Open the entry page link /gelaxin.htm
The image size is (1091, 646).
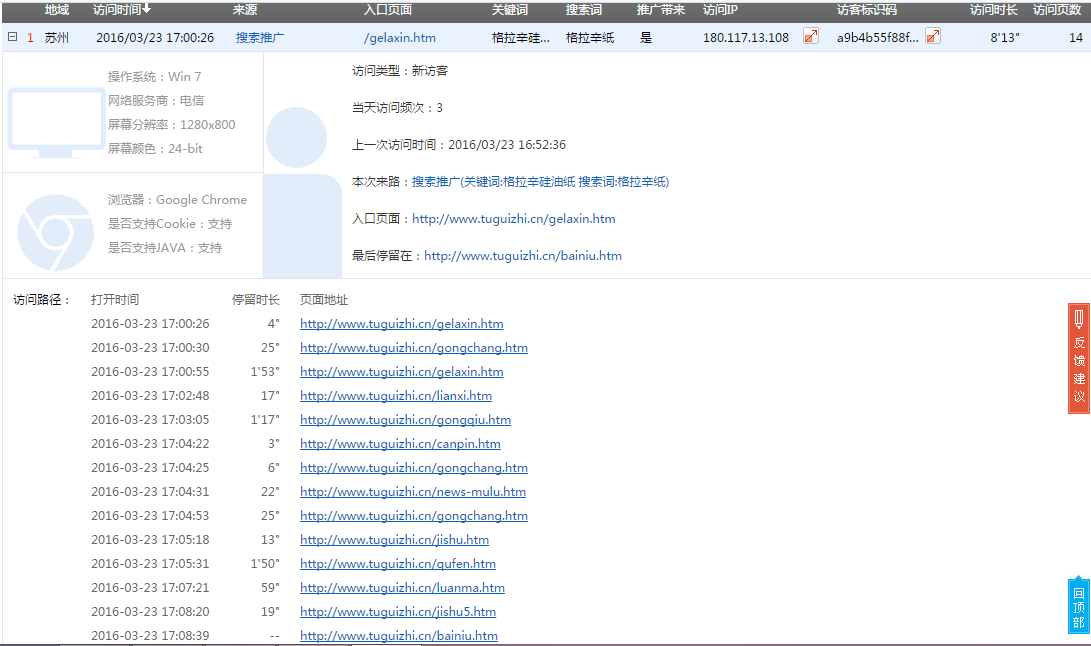tap(398, 36)
